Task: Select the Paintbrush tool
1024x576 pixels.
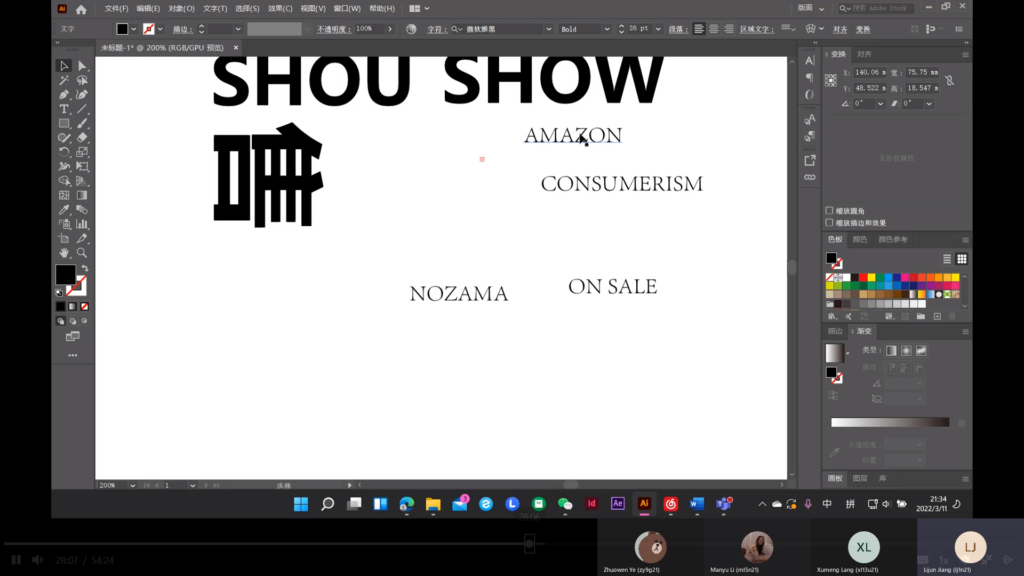Action: point(82,123)
